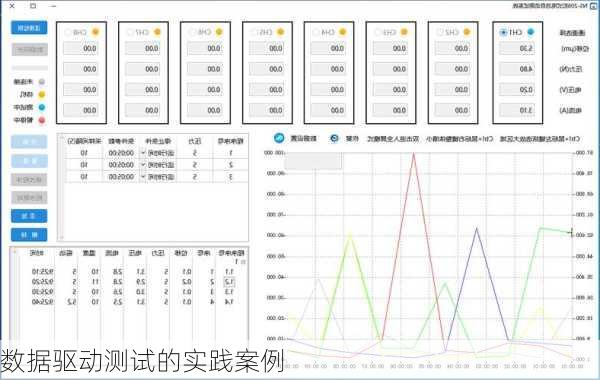Screen dimensions: 600x380
Task: Click the 停止条件 column header
Action: click(158, 142)
